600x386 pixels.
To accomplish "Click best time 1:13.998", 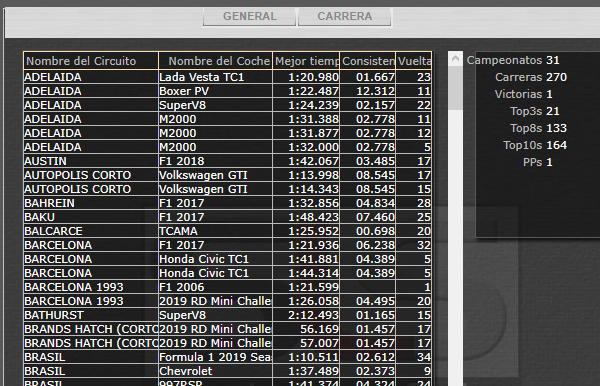I will 306,175.
